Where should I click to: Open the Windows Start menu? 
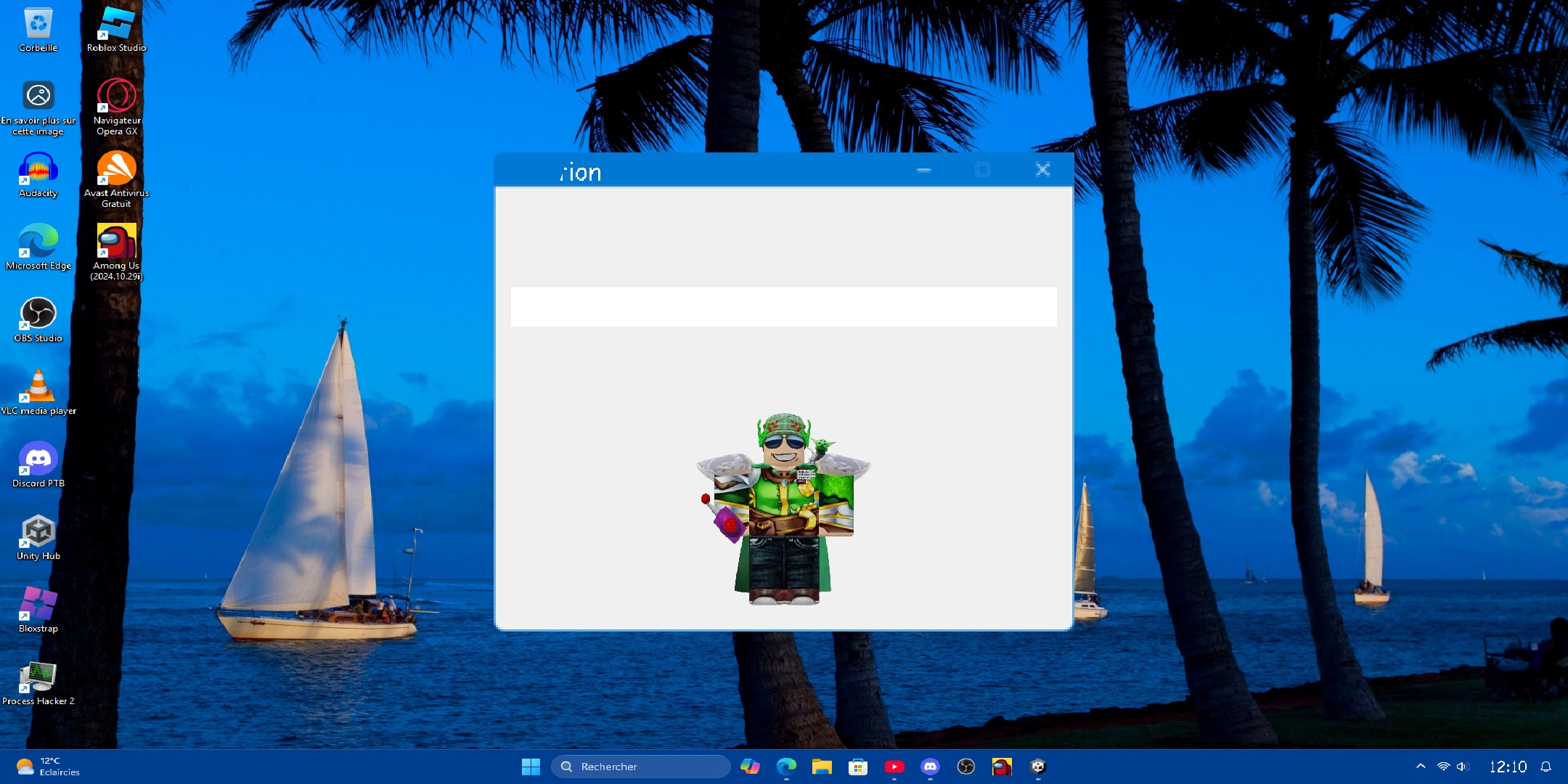pyautogui.click(x=531, y=767)
